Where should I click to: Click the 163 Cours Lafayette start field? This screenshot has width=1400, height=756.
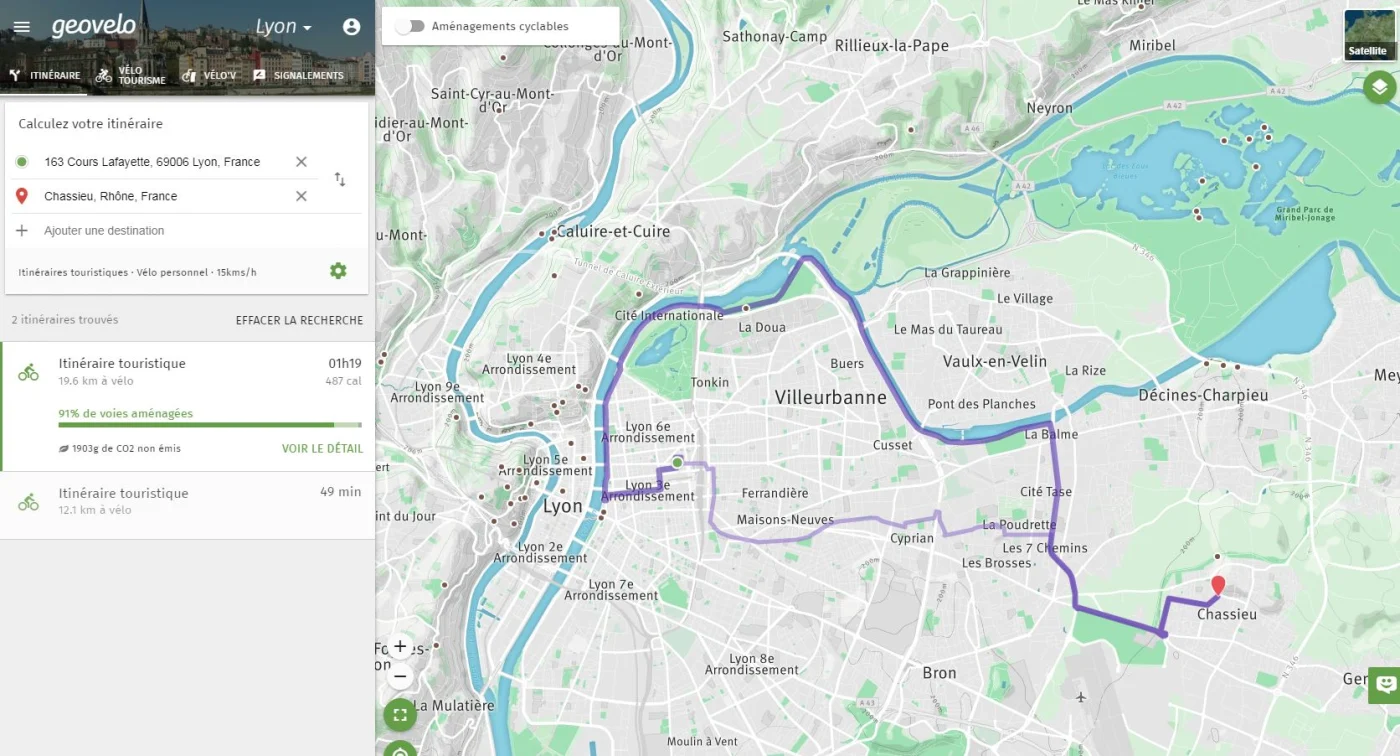point(165,162)
